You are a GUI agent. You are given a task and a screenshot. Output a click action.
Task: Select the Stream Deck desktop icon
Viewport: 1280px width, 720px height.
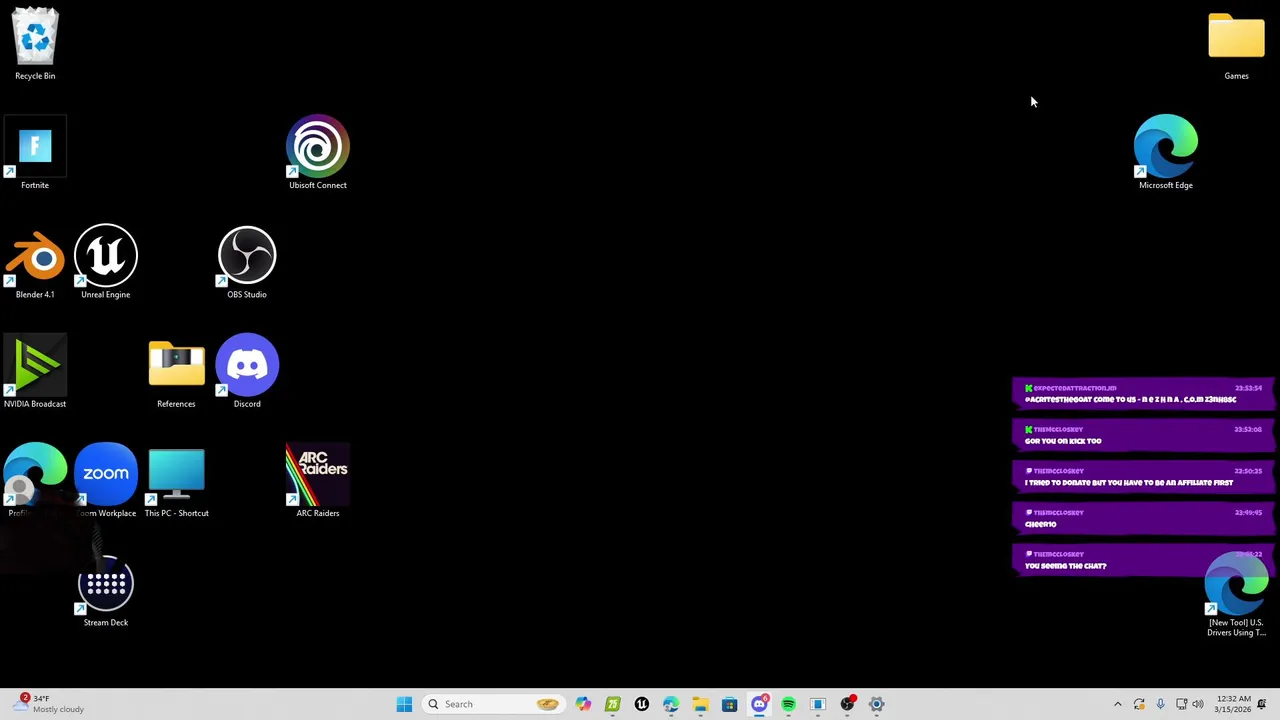pyautogui.click(x=106, y=590)
